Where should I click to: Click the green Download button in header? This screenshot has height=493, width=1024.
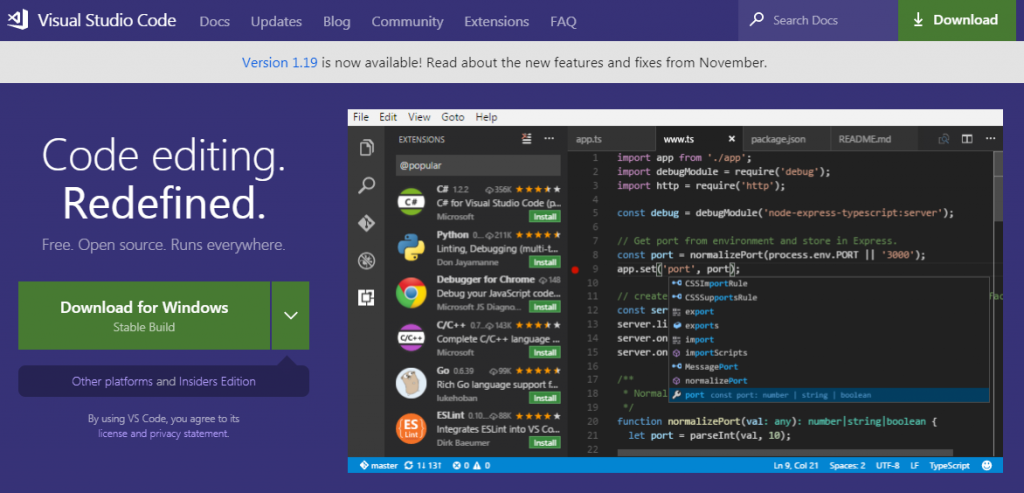[x=957, y=20]
